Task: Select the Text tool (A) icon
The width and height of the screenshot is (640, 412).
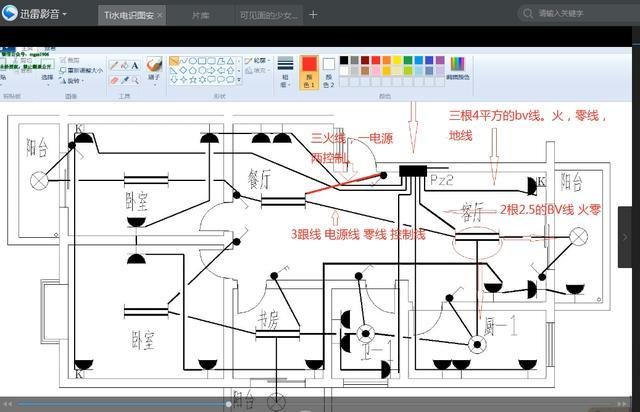Action: click(136, 65)
